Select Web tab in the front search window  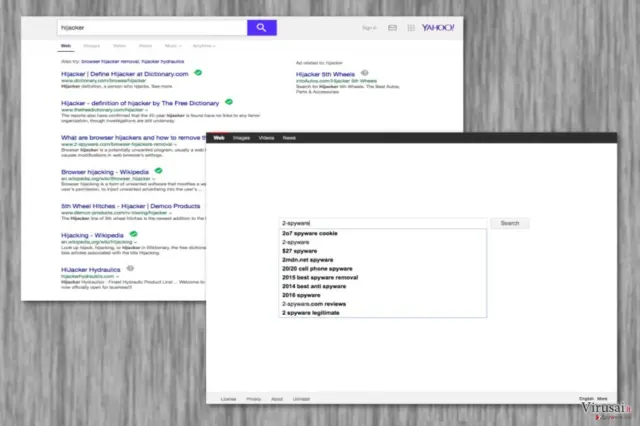[219, 138]
